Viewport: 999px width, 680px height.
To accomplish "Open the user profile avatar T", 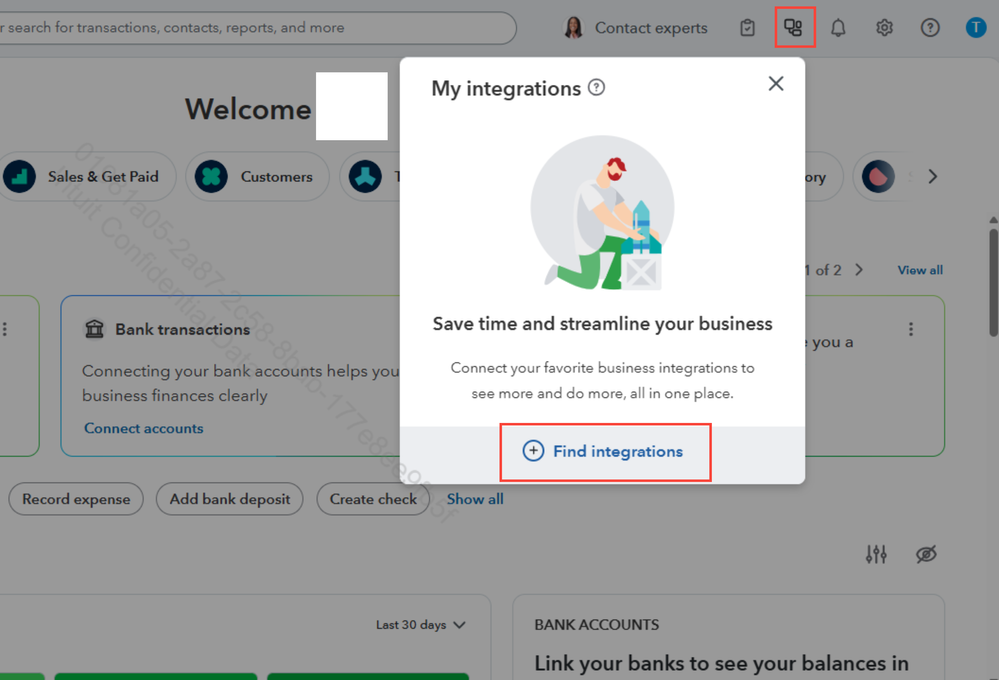I will (975, 27).
